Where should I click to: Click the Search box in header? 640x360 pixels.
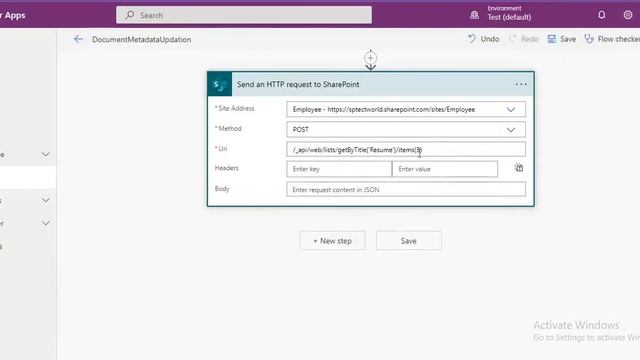click(244, 15)
